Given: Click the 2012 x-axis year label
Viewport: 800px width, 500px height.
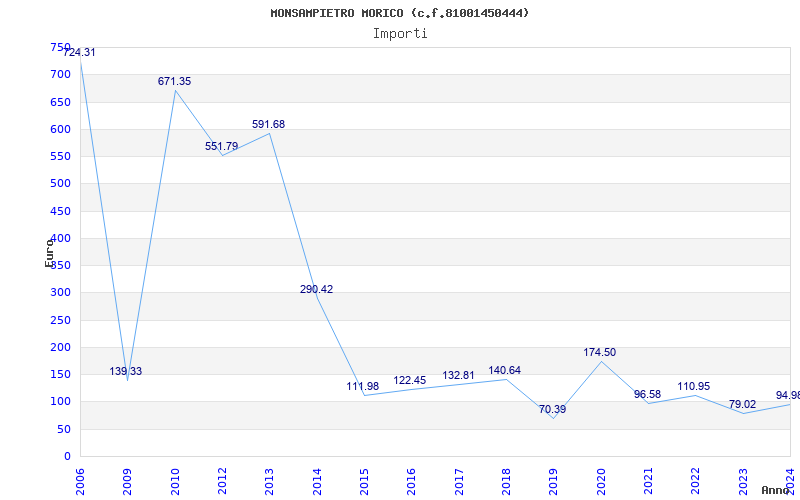Looking at the screenshot, I should pyautogui.click(x=222, y=482).
